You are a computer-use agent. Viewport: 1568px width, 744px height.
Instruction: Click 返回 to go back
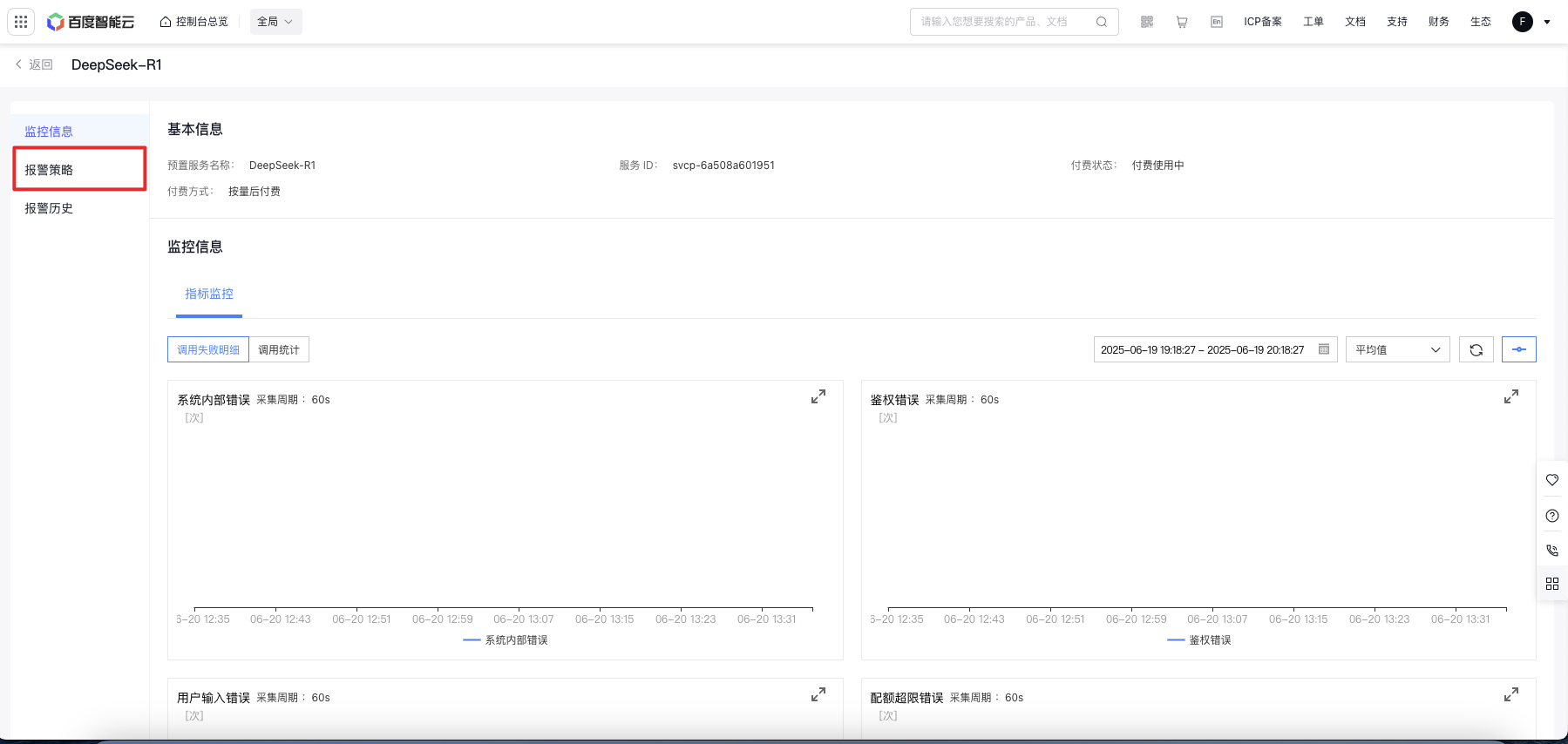click(x=34, y=64)
